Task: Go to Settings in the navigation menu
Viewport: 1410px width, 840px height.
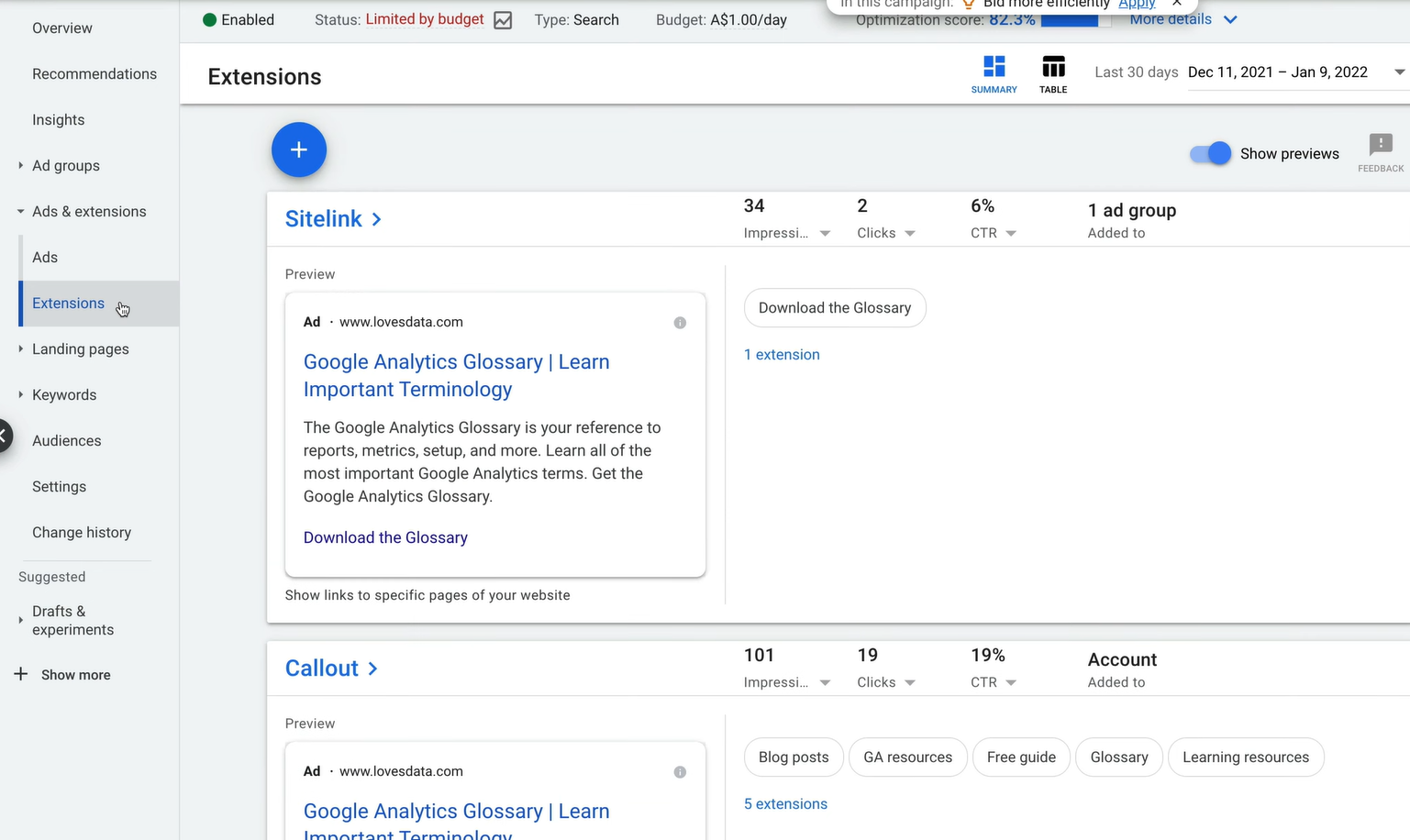Action: tap(59, 486)
